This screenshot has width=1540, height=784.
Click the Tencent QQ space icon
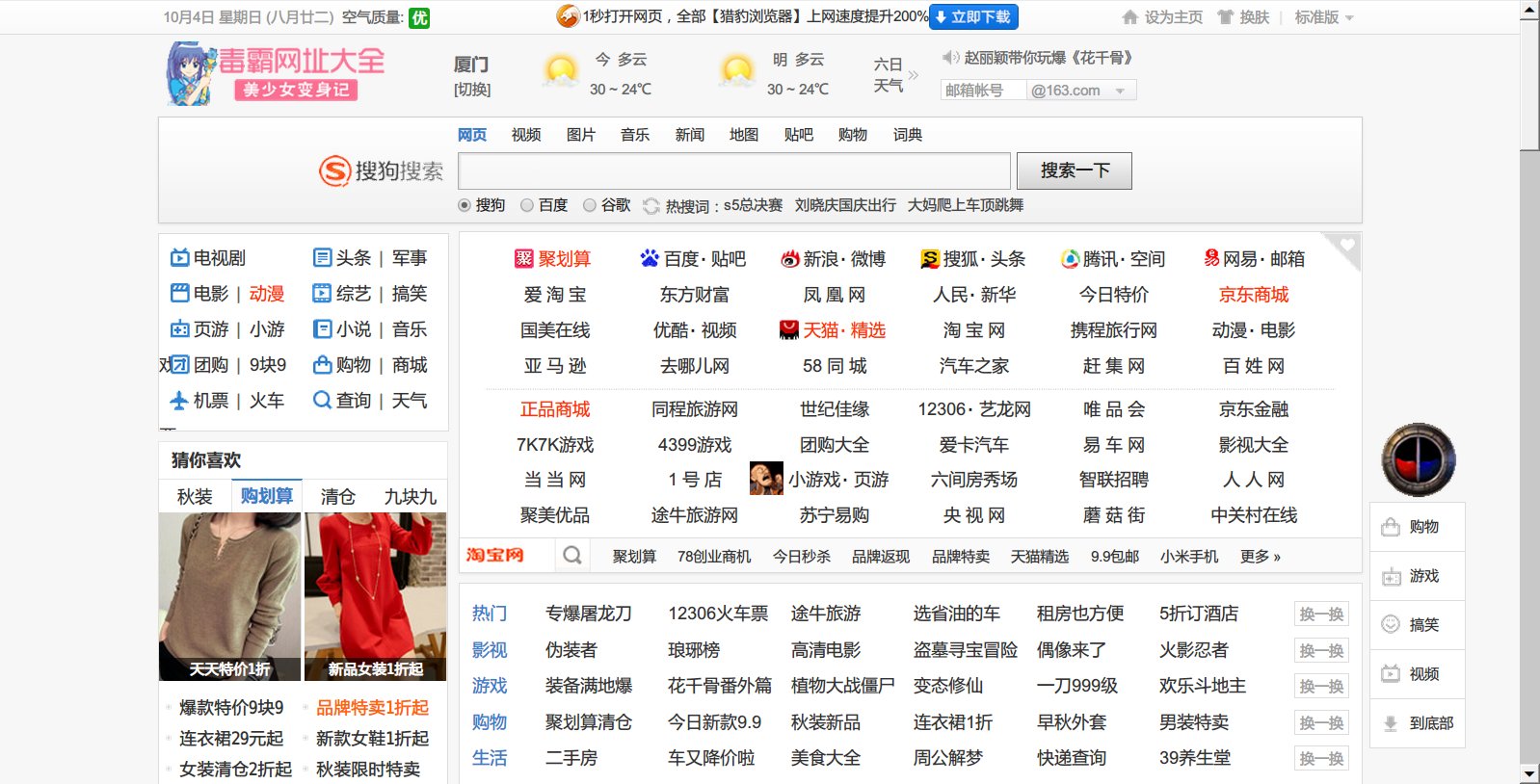1070,258
